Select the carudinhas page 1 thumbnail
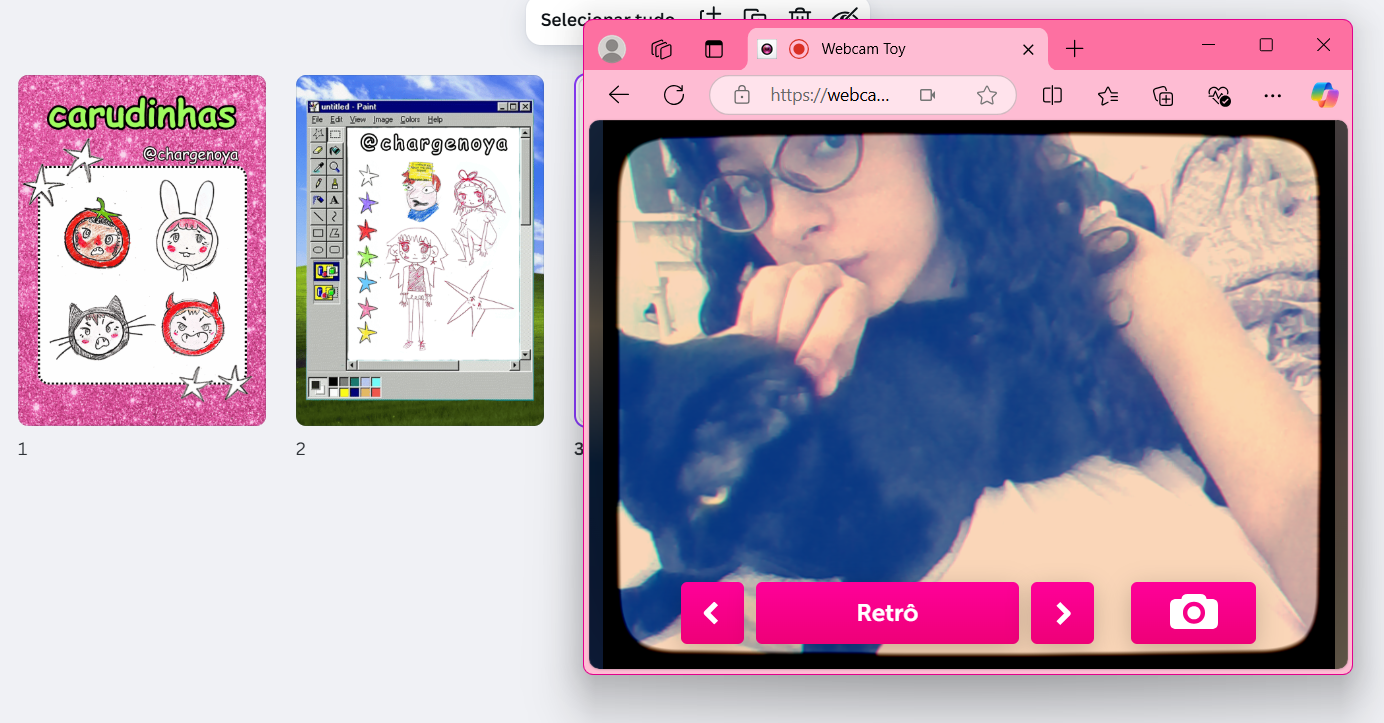Screen dimensions: 1384x723 (142, 250)
